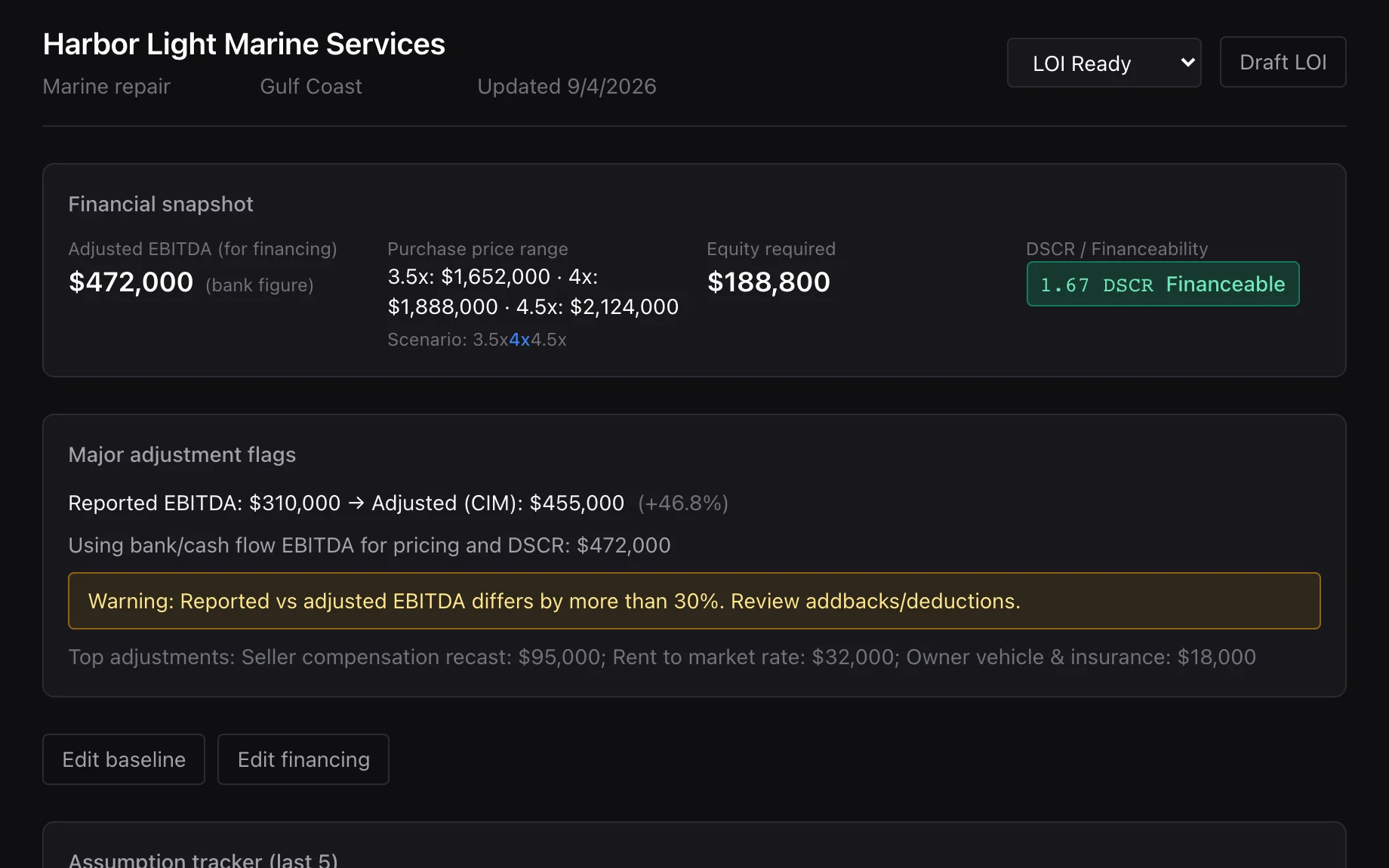Click the 4.5x: $2,124,000 price value
The image size is (1389, 868).
[x=597, y=307]
